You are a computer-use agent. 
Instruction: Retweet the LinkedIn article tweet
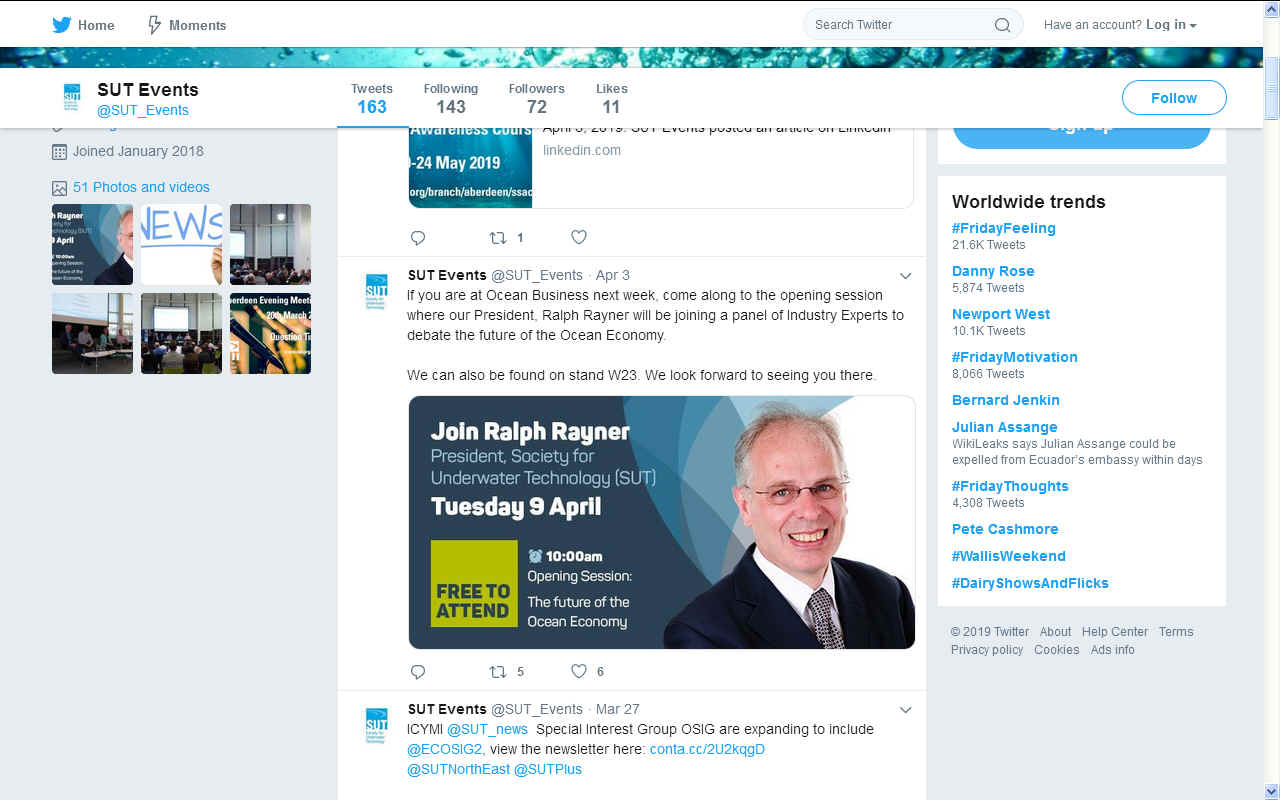(x=497, y=237)
